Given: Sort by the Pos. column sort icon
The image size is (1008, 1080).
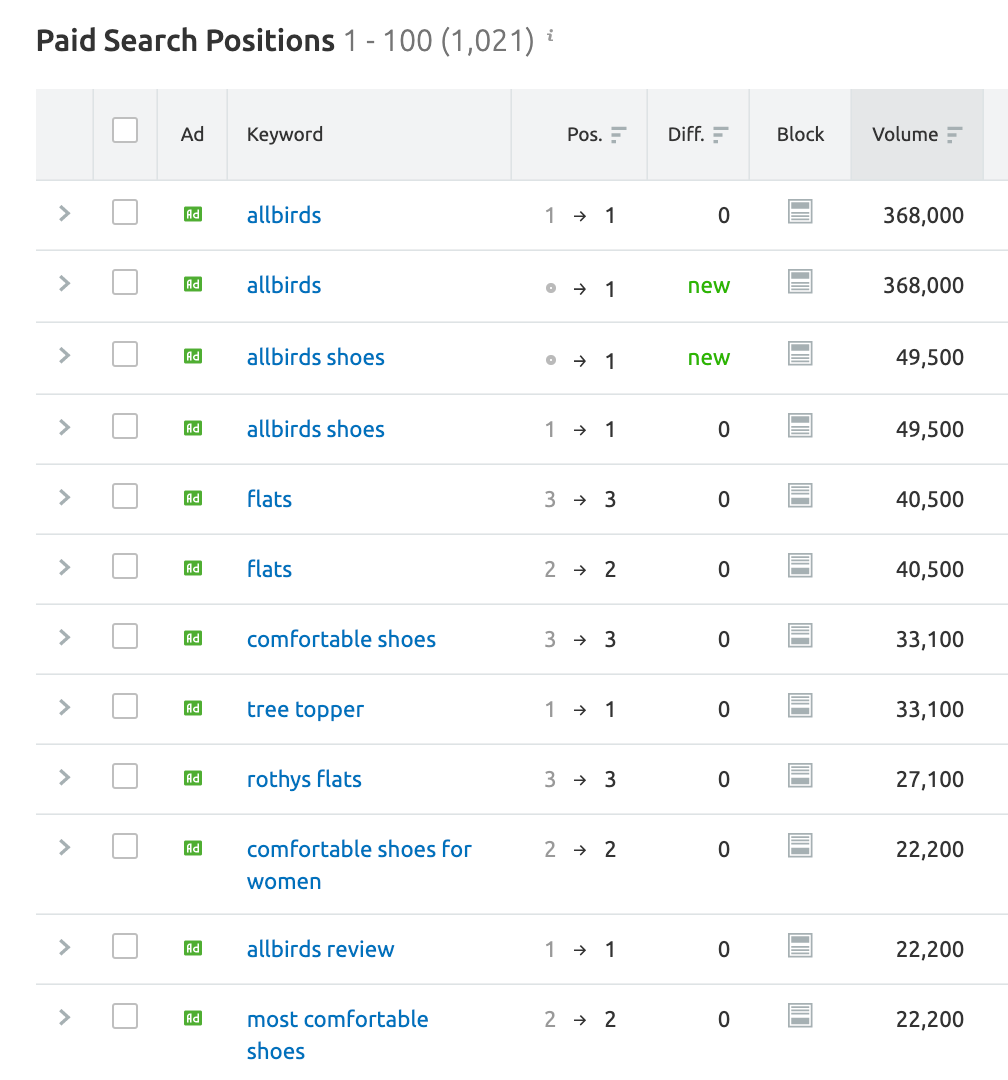Looking at the screenshot, I should point(619,134).
